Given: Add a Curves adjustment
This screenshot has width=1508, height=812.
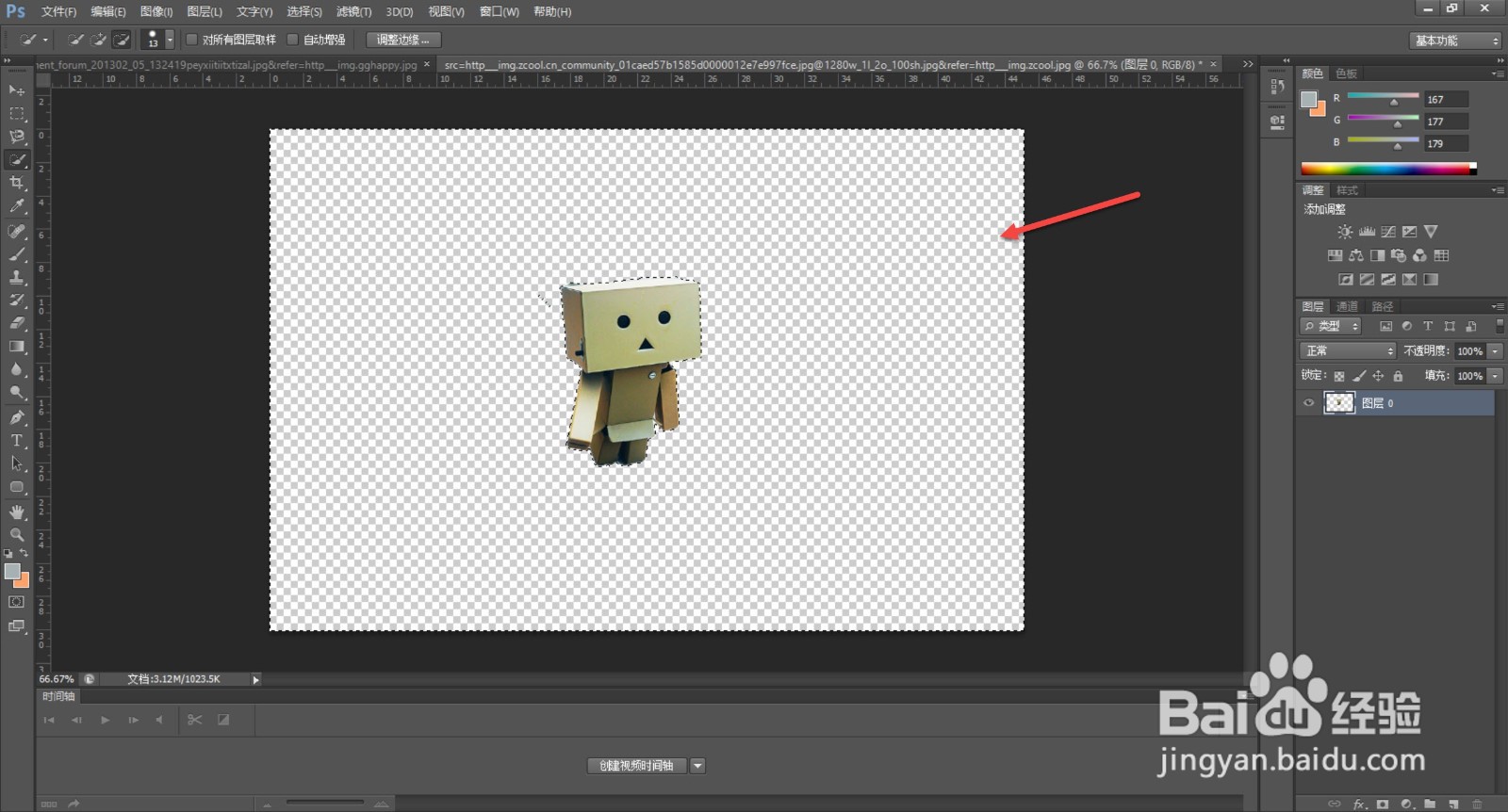Looking at the screenshot, I should pyautogui.click(x=1388, y=232).
